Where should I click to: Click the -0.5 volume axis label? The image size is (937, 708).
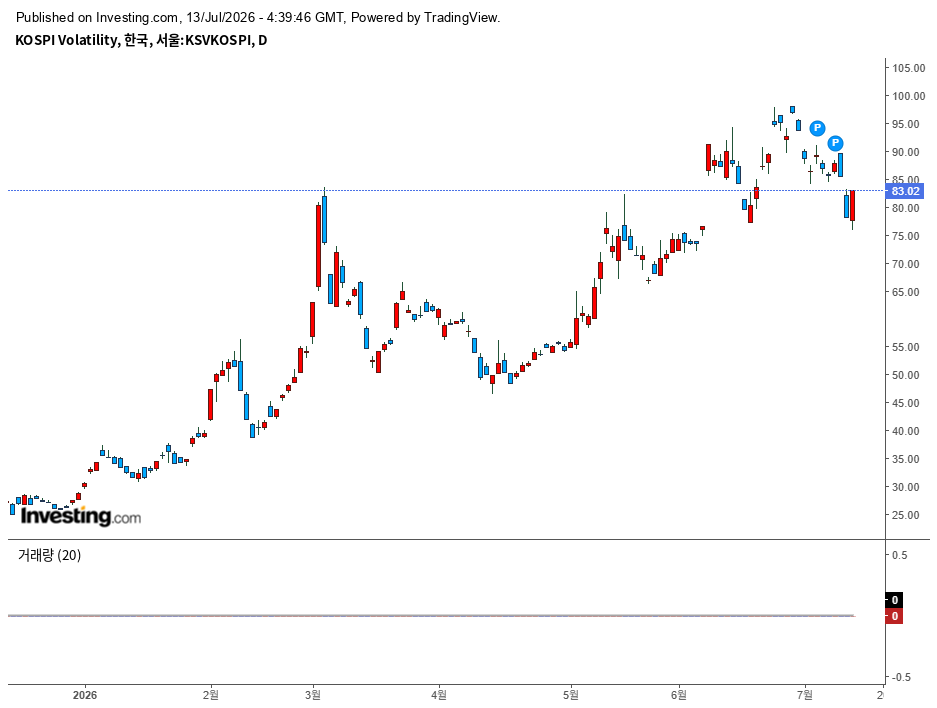pos(901,678)
